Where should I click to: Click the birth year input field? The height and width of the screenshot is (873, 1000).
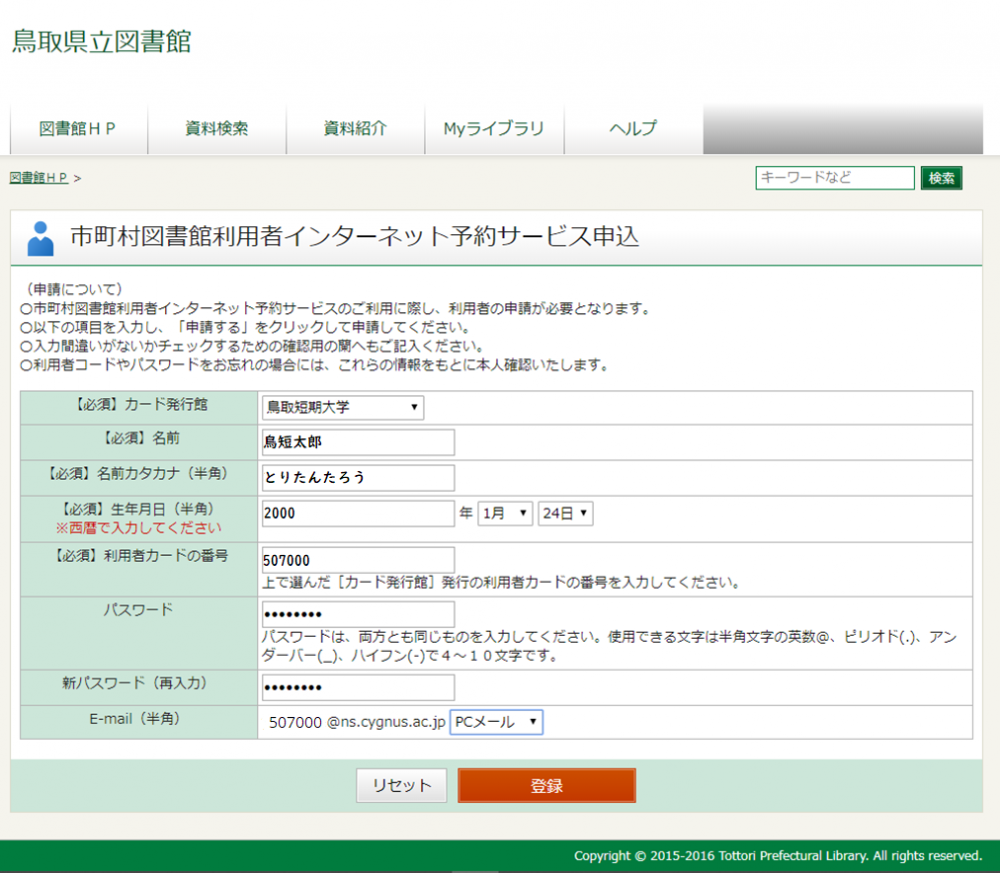click(357, 514)
